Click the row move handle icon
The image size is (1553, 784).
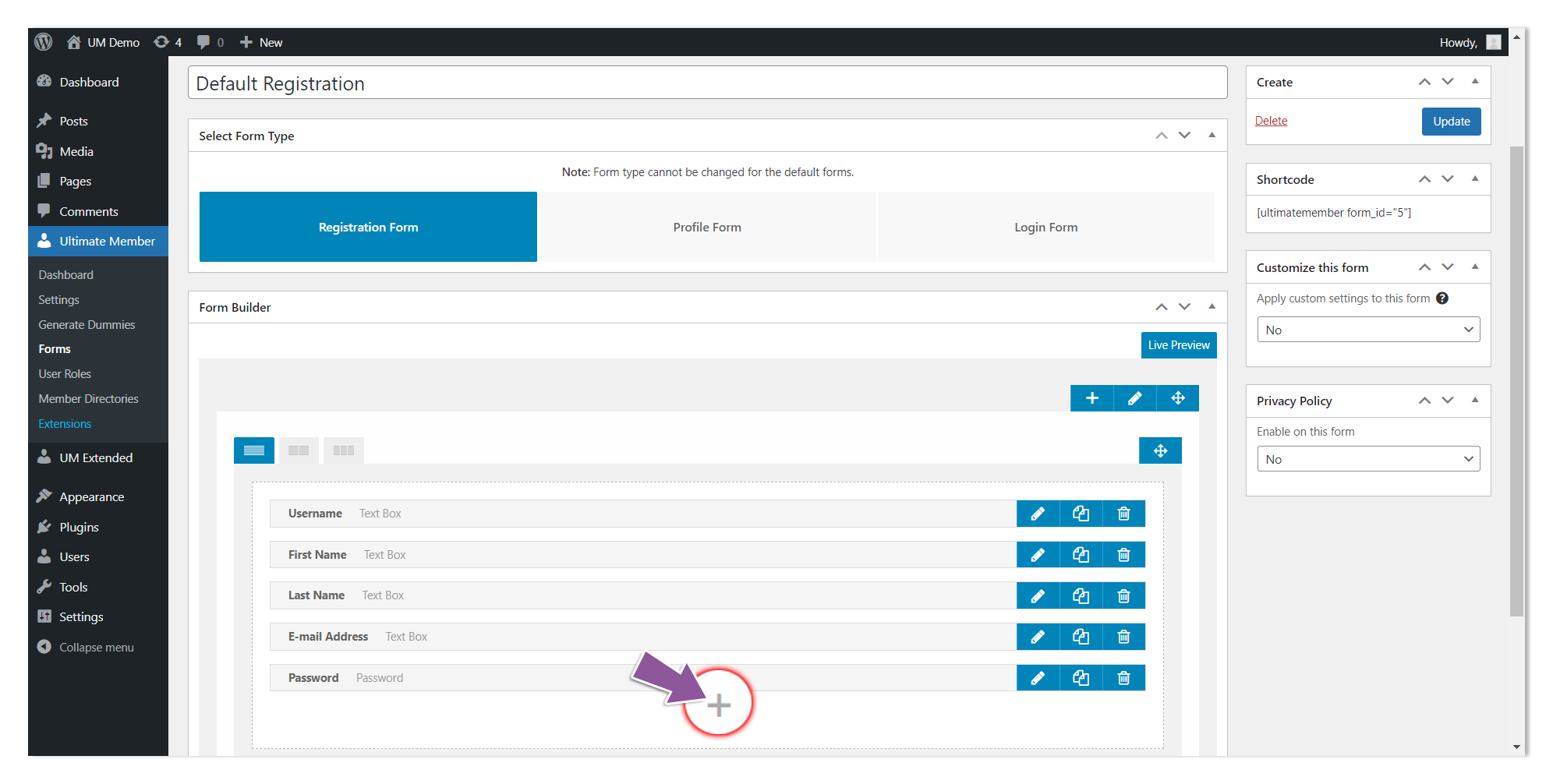click(1178, 398)
